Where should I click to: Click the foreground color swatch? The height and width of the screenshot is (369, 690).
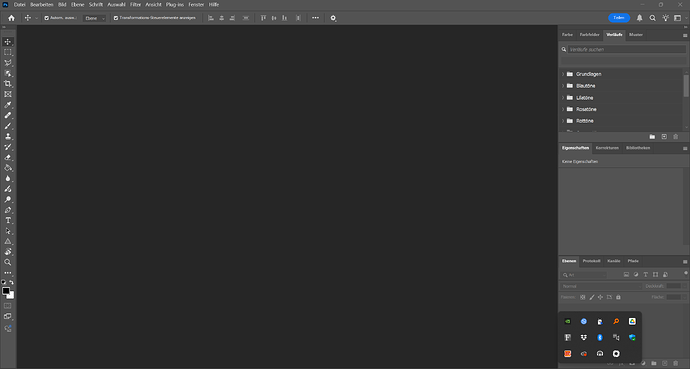(6, 291)
